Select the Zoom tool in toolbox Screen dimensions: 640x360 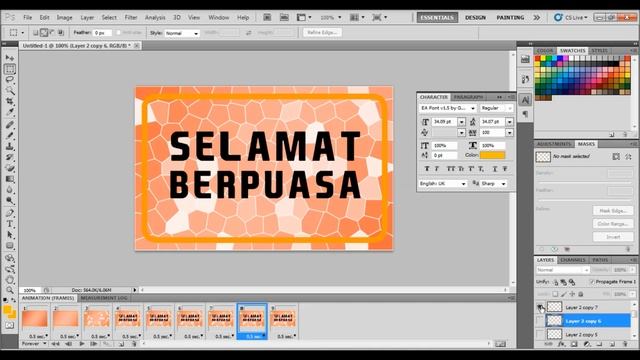10,290
